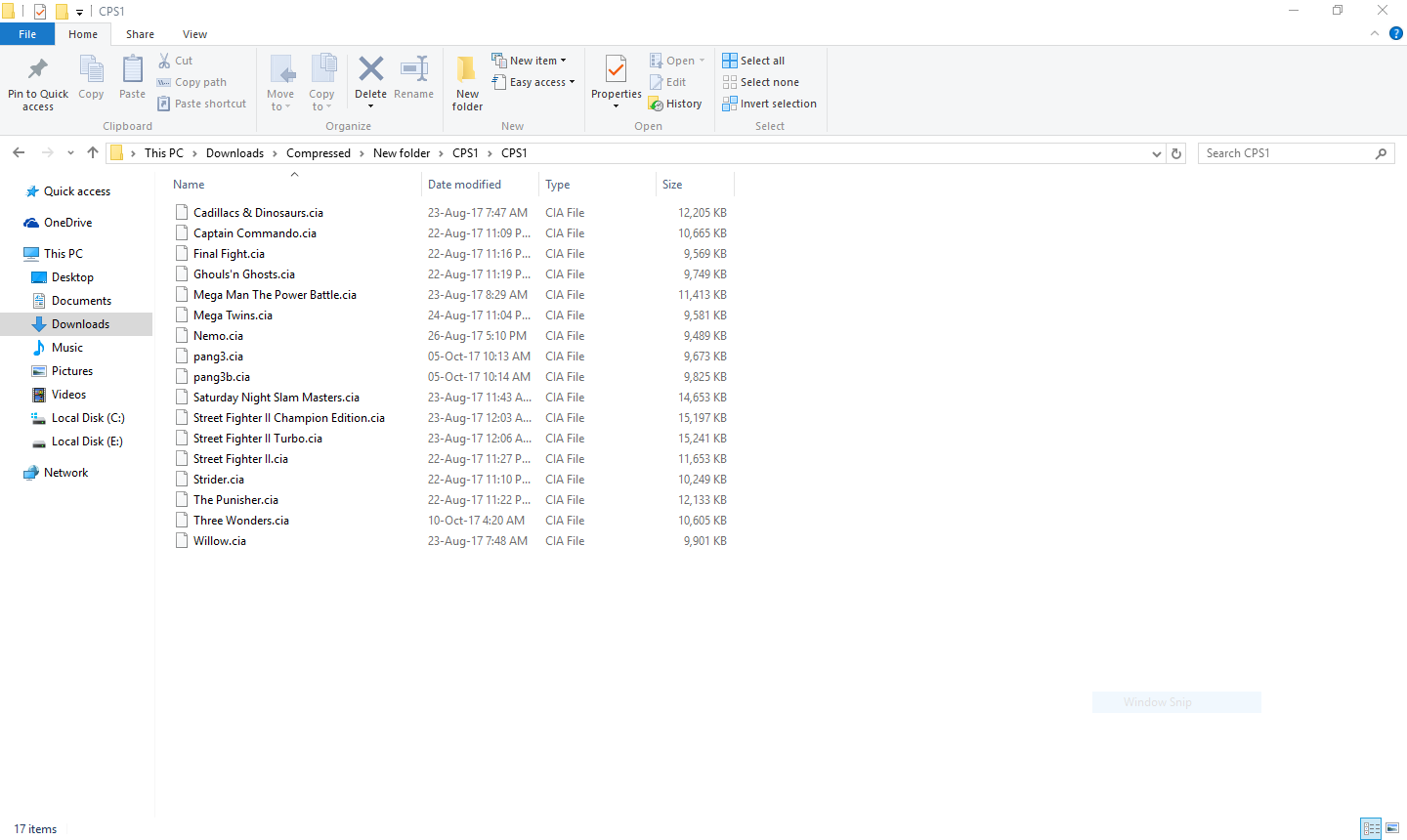Click the Delete red X icon
Image resolution: width=1407 pixels, height=840 pixels.
pos(371,69)
